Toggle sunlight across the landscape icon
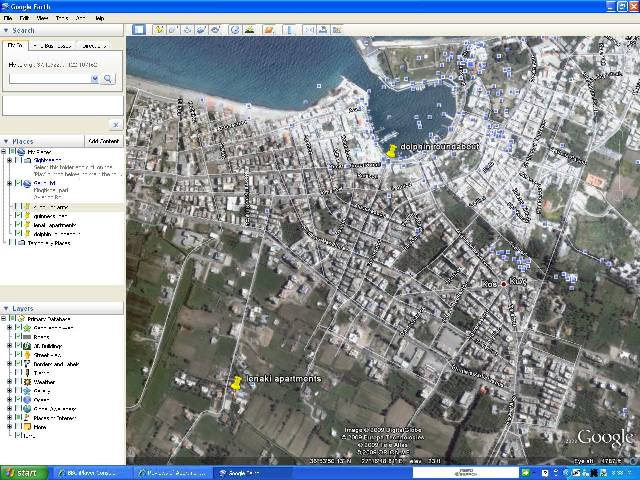The height and width of the screenshot is (480, 640). pos(249,29)
